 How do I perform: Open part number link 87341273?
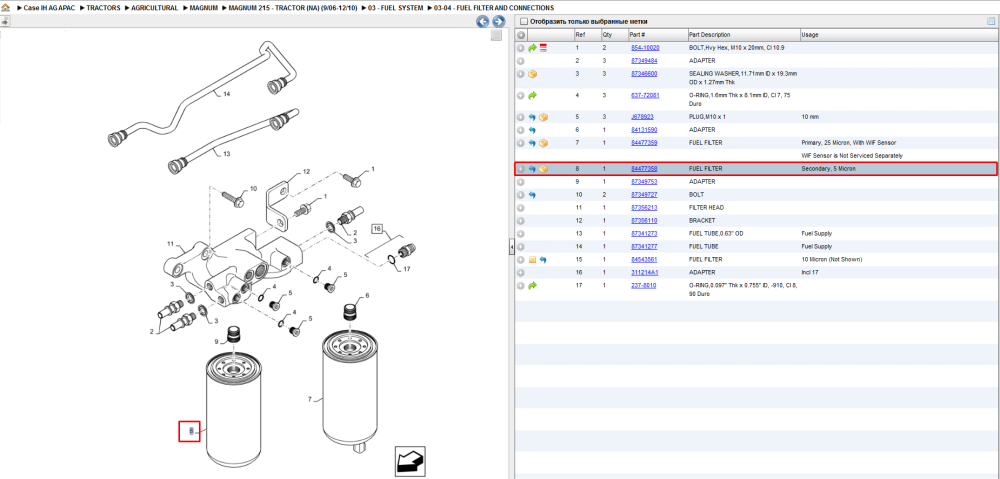pos(644,233)
